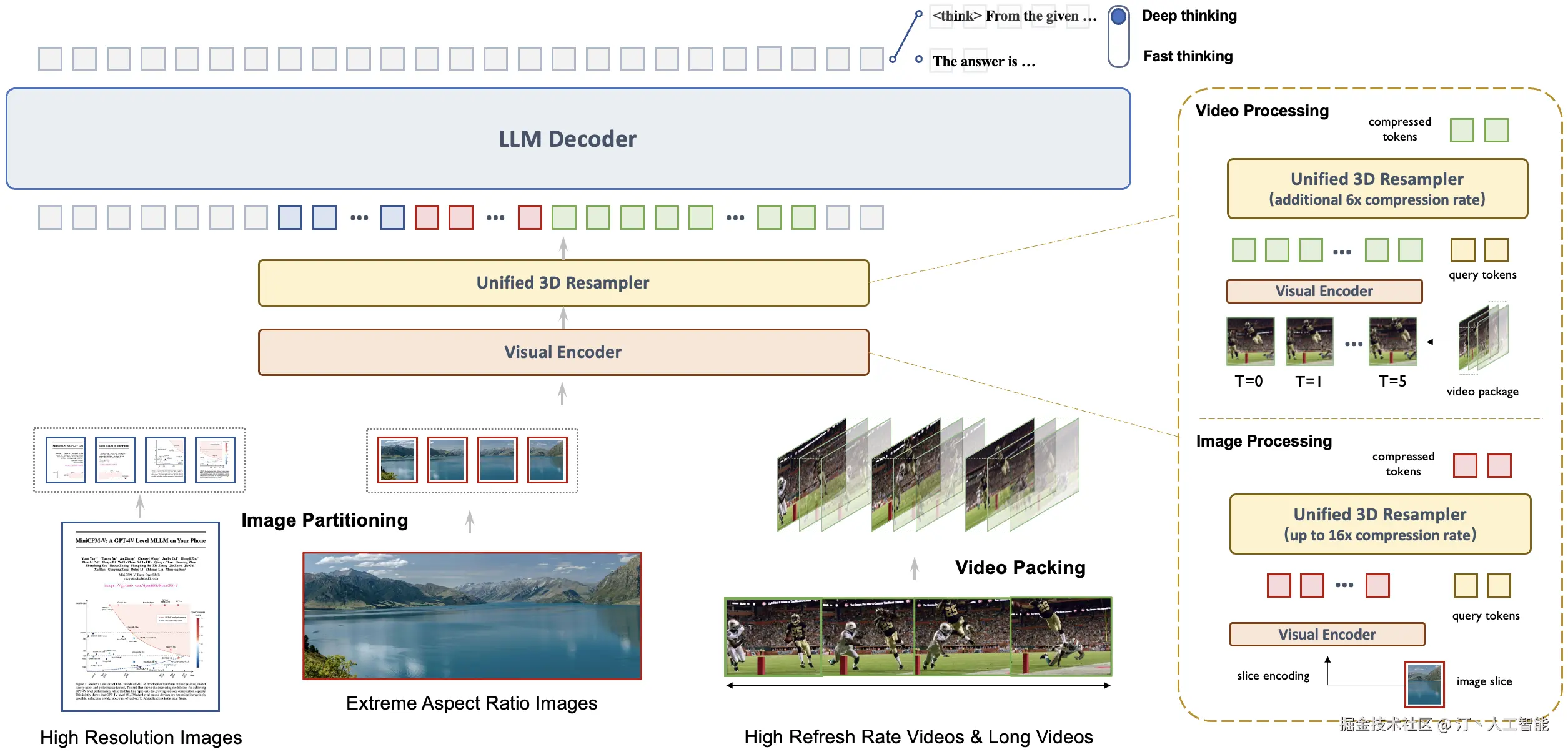
Task: Select the T=5 video frame thumbnail
Action: pyautogui.click(x=1393, y=342)
